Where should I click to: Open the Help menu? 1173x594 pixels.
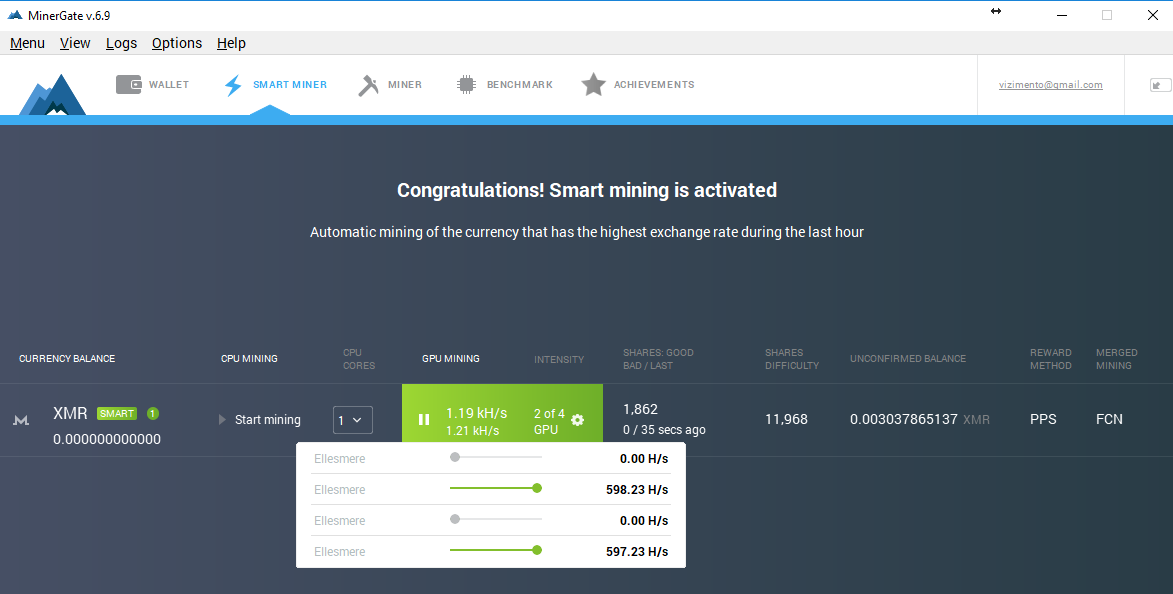pyautogui.click(x=231, y=43)
